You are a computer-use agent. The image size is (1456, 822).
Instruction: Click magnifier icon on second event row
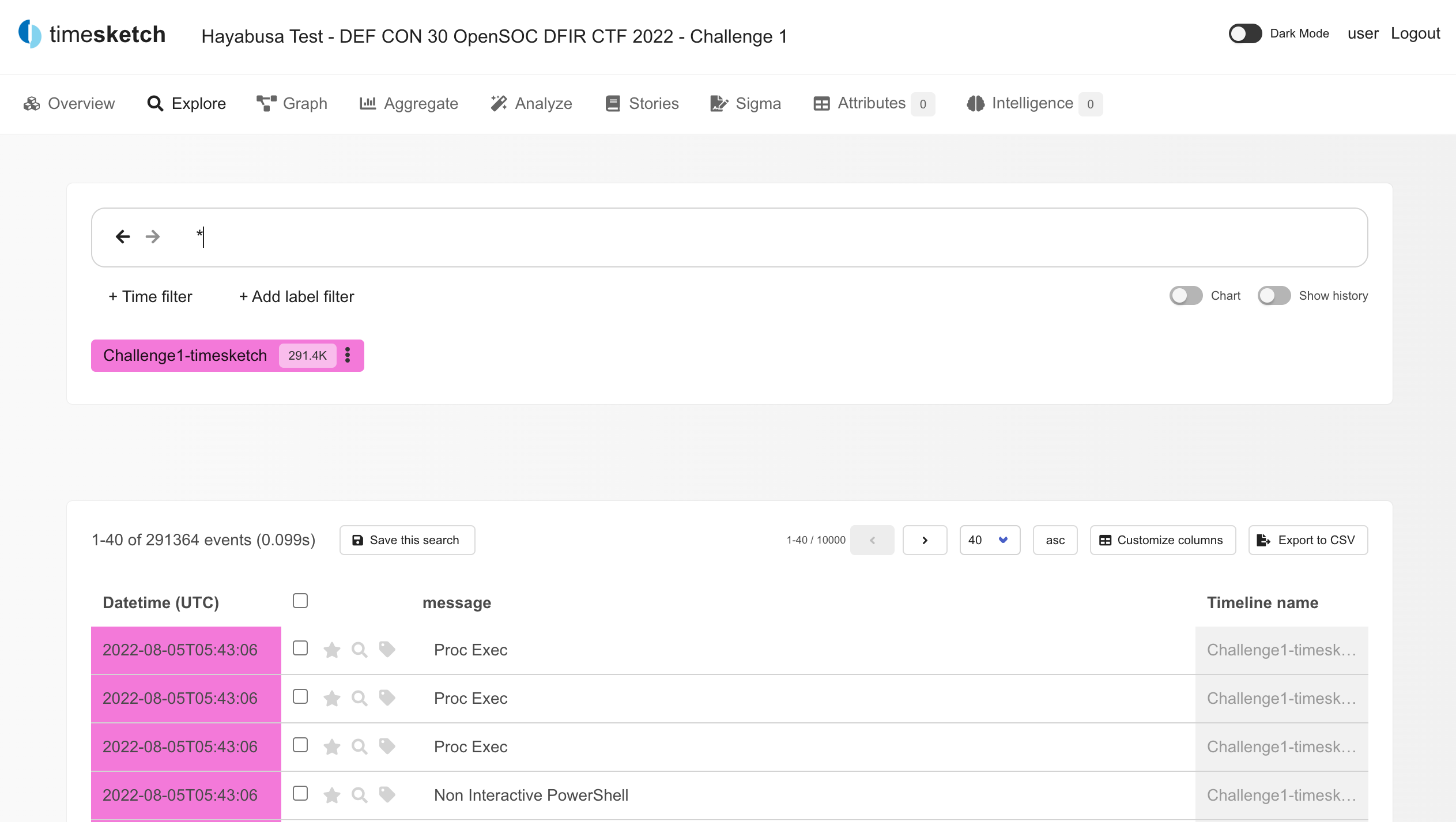click(359, 699)
